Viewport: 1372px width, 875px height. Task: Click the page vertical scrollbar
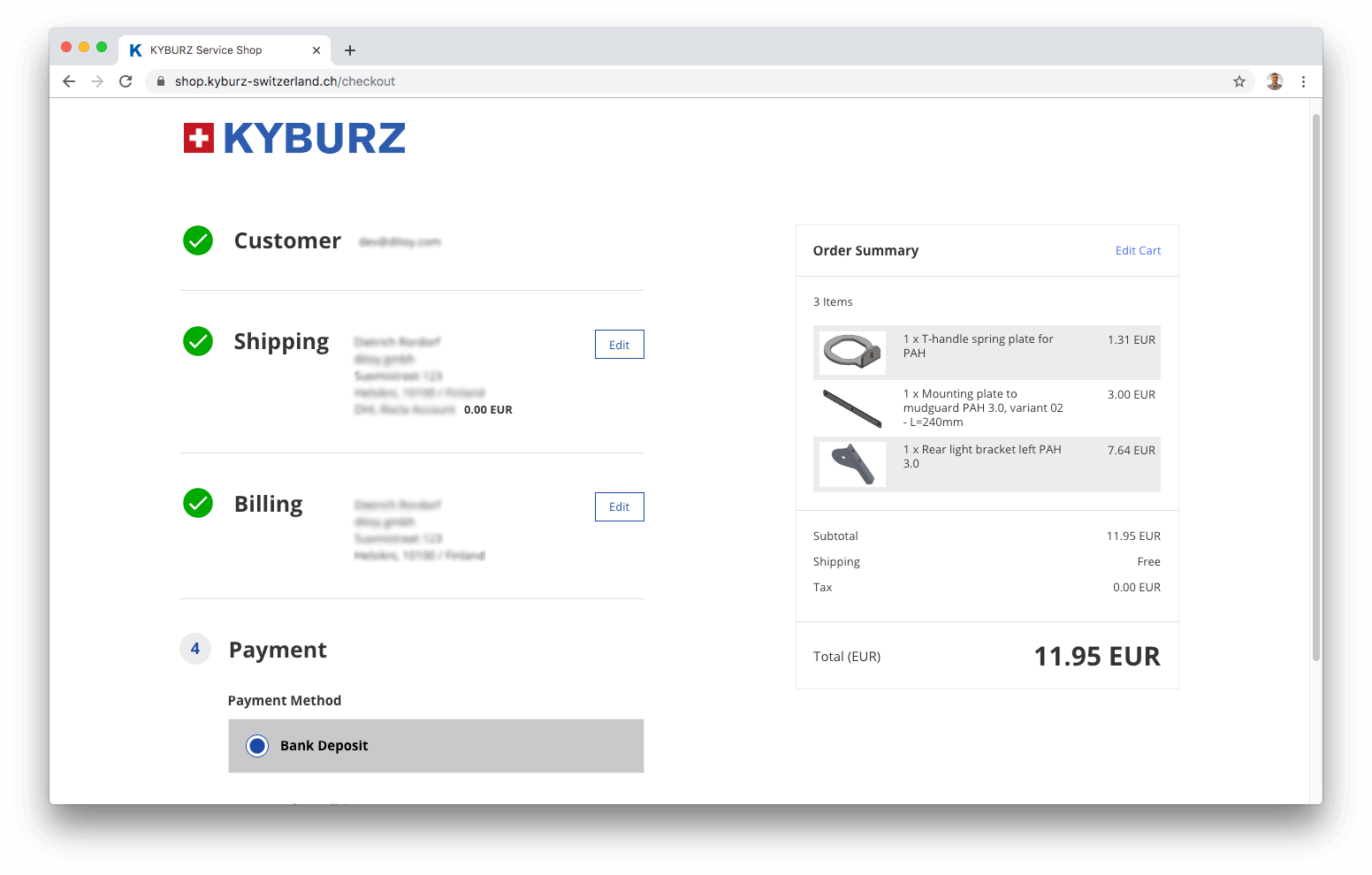(1316, 388)
